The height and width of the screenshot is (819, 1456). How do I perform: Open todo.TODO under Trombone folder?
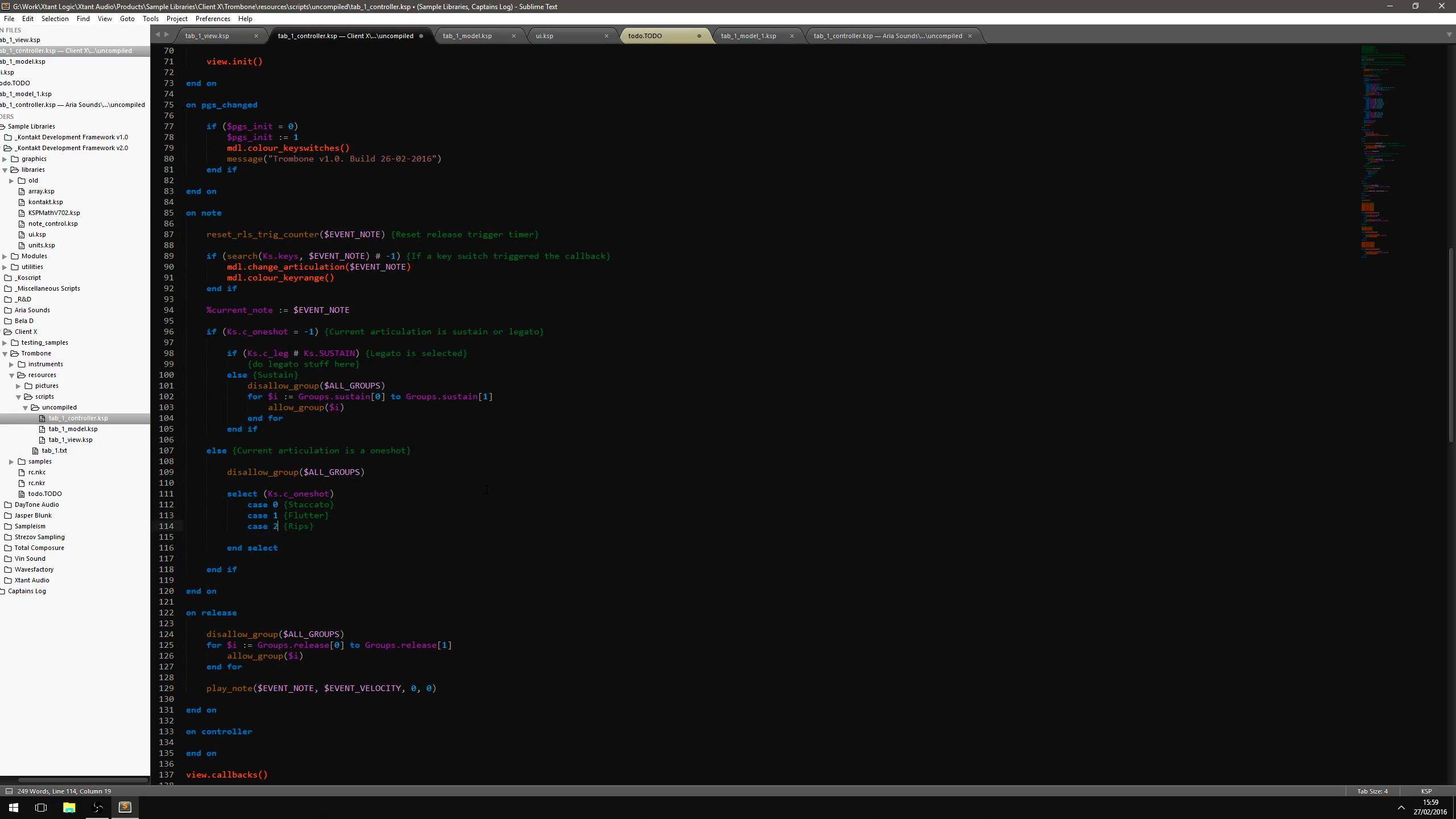click(45, 494)
